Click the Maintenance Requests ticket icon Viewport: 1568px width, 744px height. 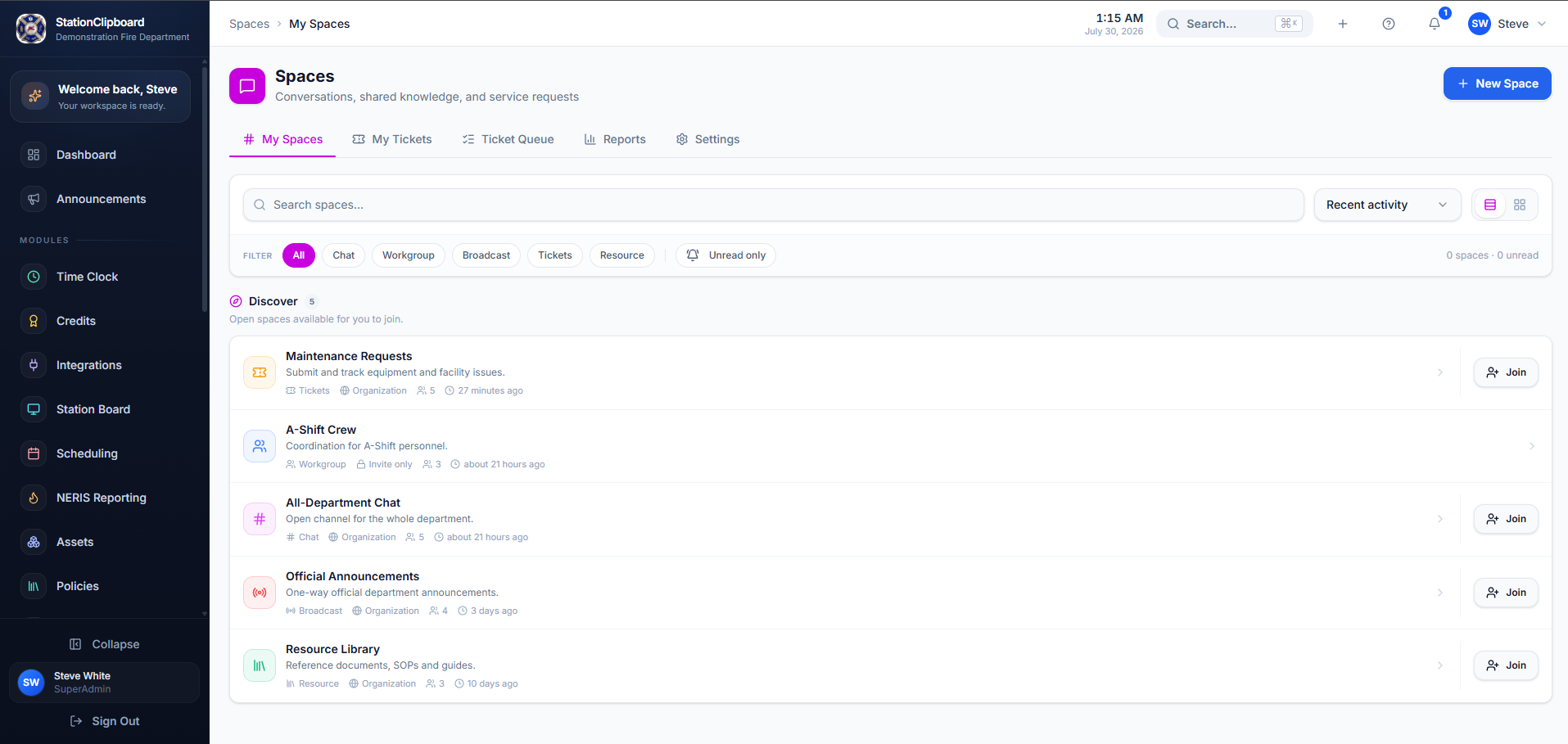[x=260, y=372]
